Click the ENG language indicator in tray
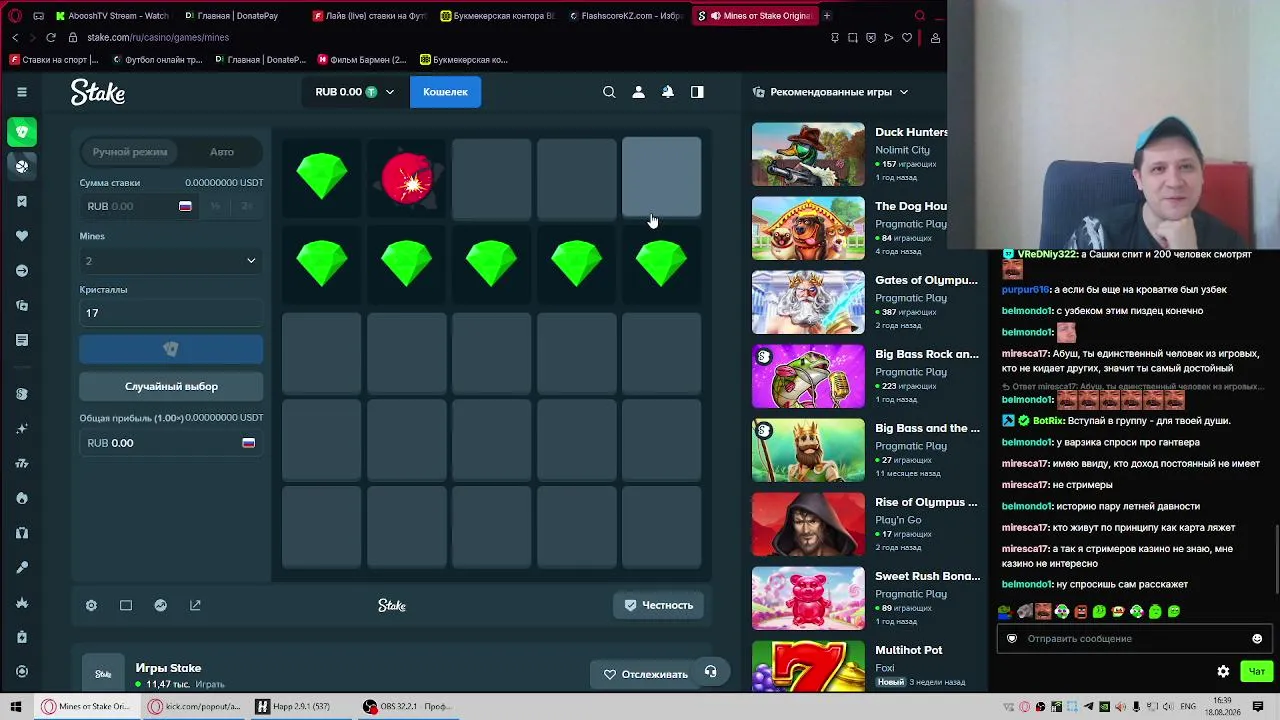The image size is (1280, 720). [1188, 707]
